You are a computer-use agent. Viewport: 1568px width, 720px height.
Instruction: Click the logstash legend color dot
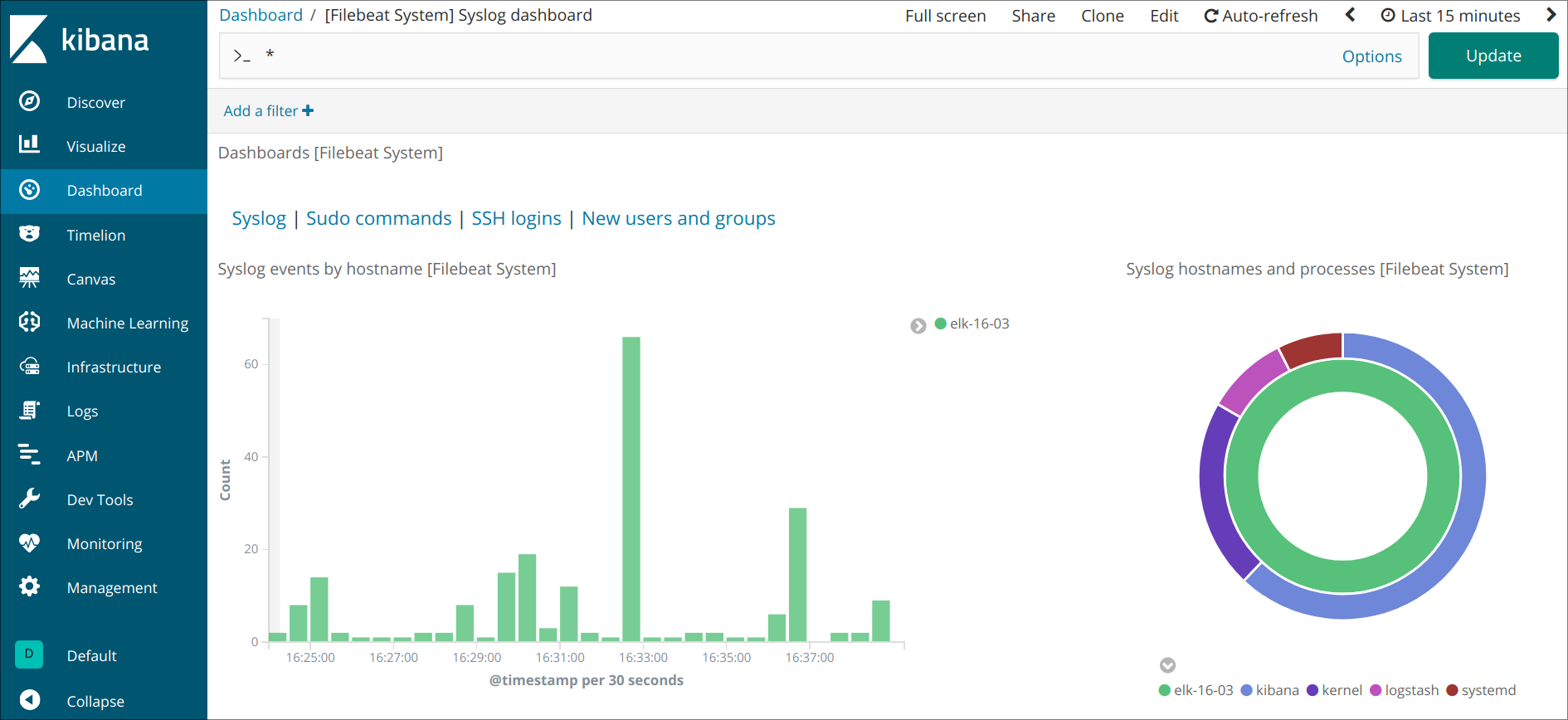tap(1376, 690)
